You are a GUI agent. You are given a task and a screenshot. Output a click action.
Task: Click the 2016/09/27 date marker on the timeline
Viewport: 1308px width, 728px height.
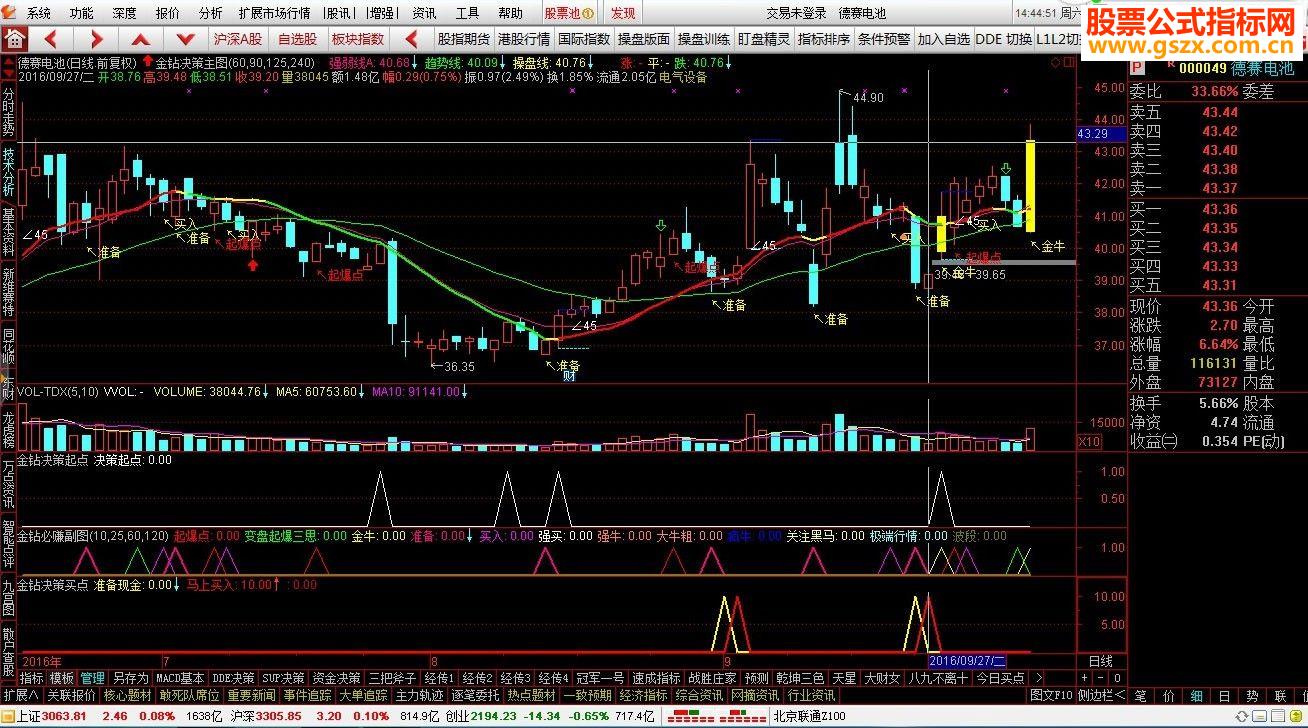[x=968, y=661]
